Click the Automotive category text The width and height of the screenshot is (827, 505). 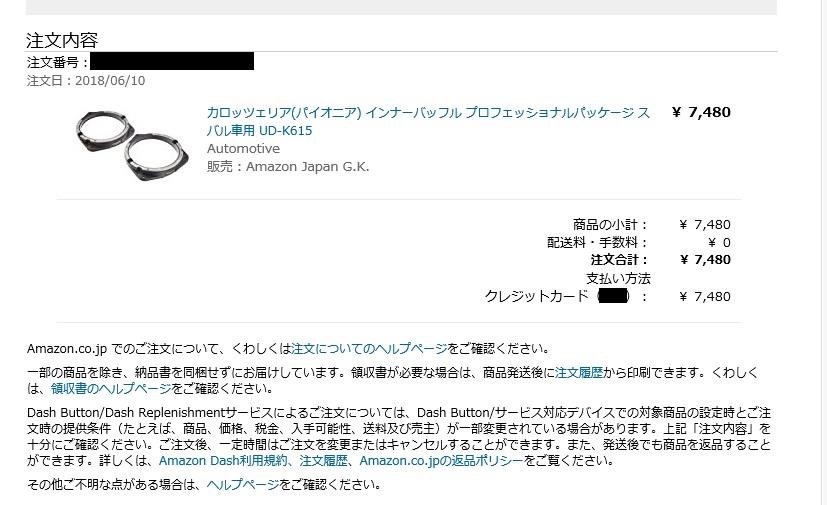(243, 149)
